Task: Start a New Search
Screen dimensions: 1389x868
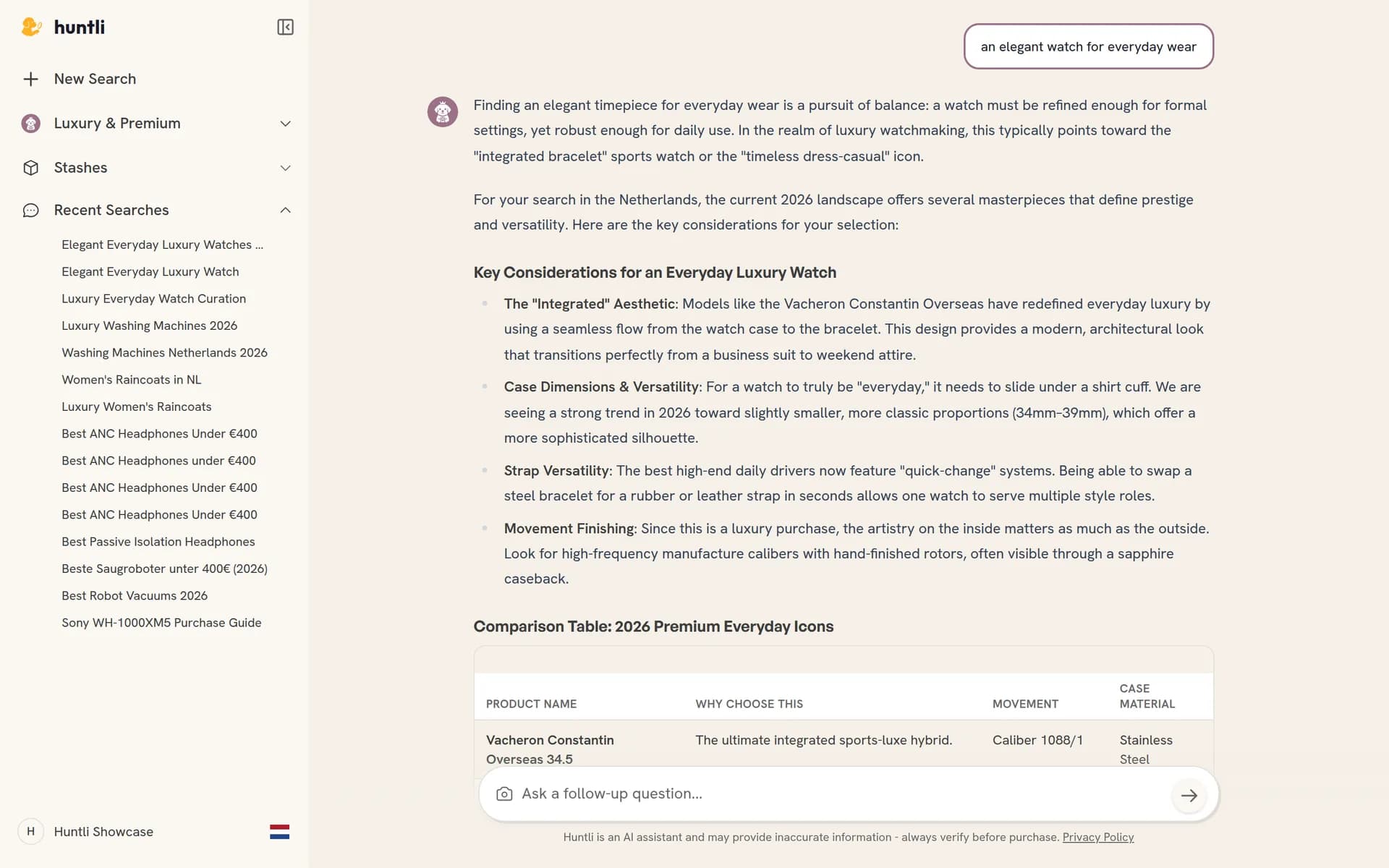Action: coord(95,79)
